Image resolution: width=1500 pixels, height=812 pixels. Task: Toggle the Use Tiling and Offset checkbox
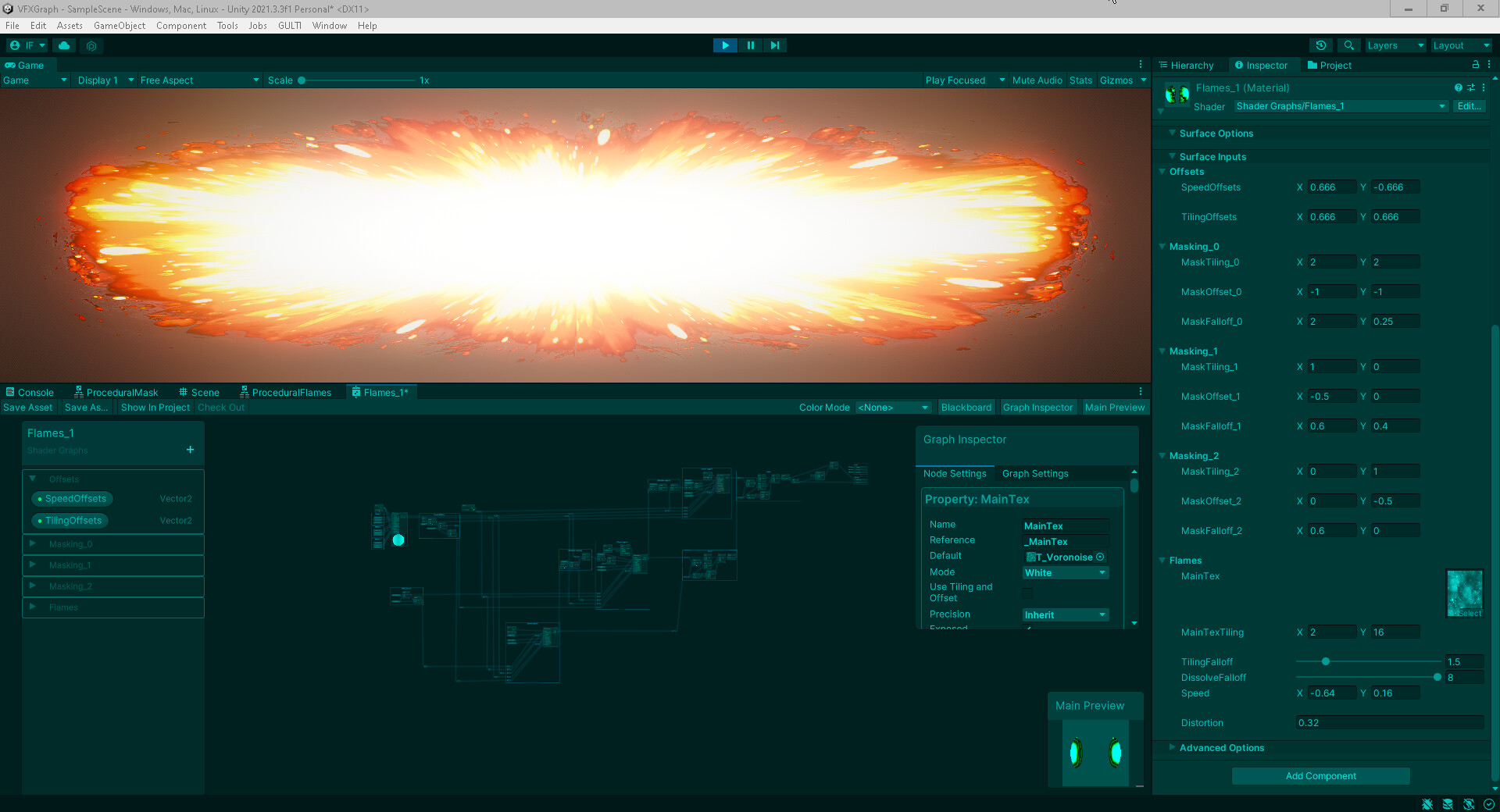(1027, 593)
